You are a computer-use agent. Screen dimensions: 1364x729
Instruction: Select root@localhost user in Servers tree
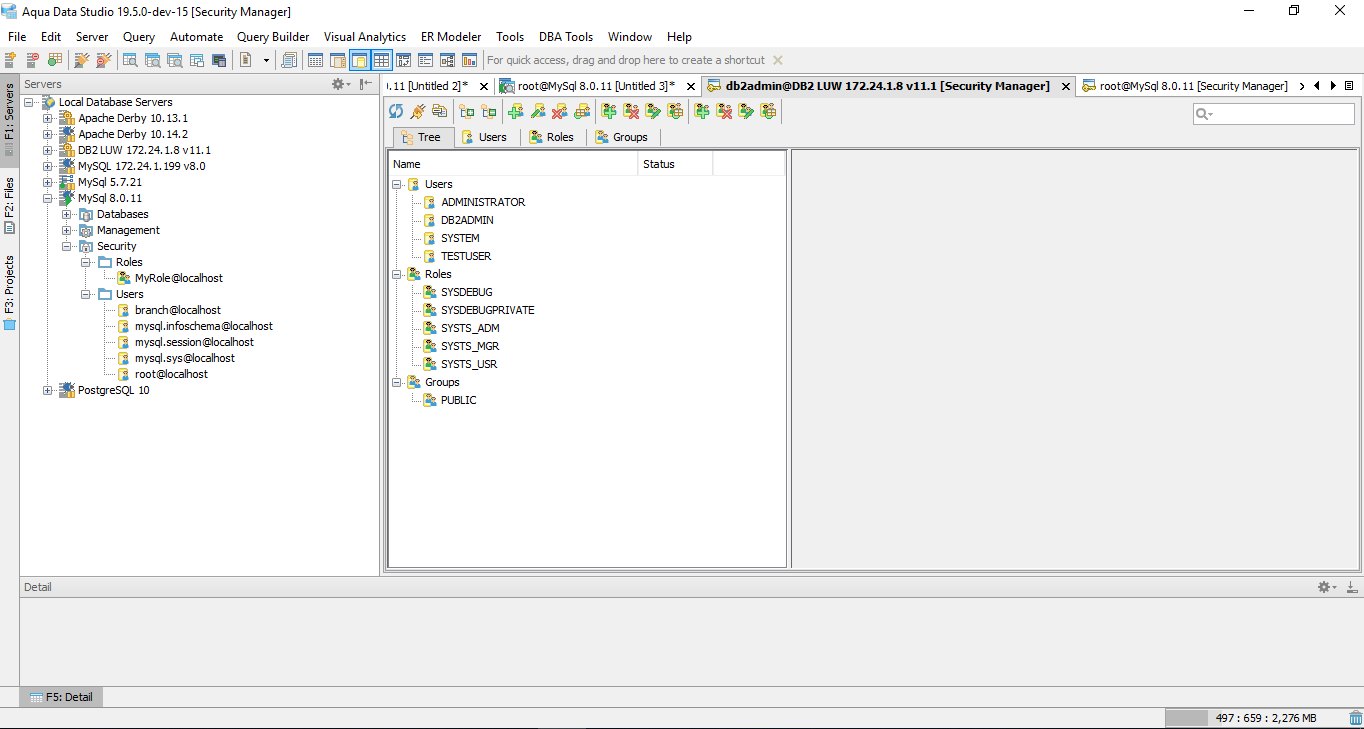pyautogui.click(x=171, y=374)
